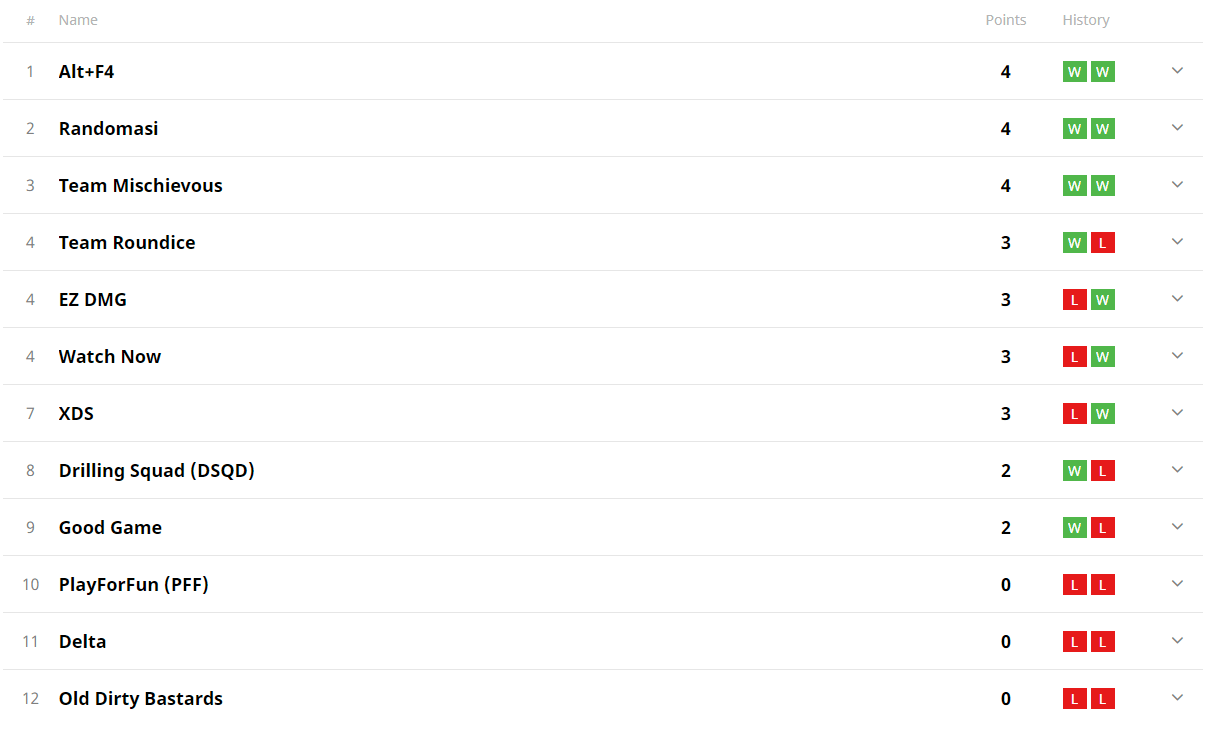Expand the Alt+F4 row chevron
Screen dimensions: 1211x729
(x=1177, y=71)
